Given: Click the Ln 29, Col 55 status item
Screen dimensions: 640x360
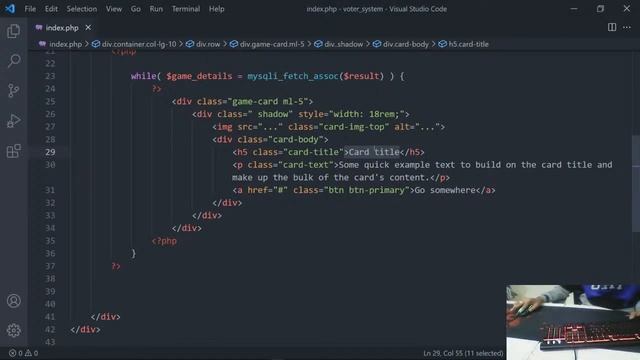Looking at the screenshot, I should coord(463,353).
